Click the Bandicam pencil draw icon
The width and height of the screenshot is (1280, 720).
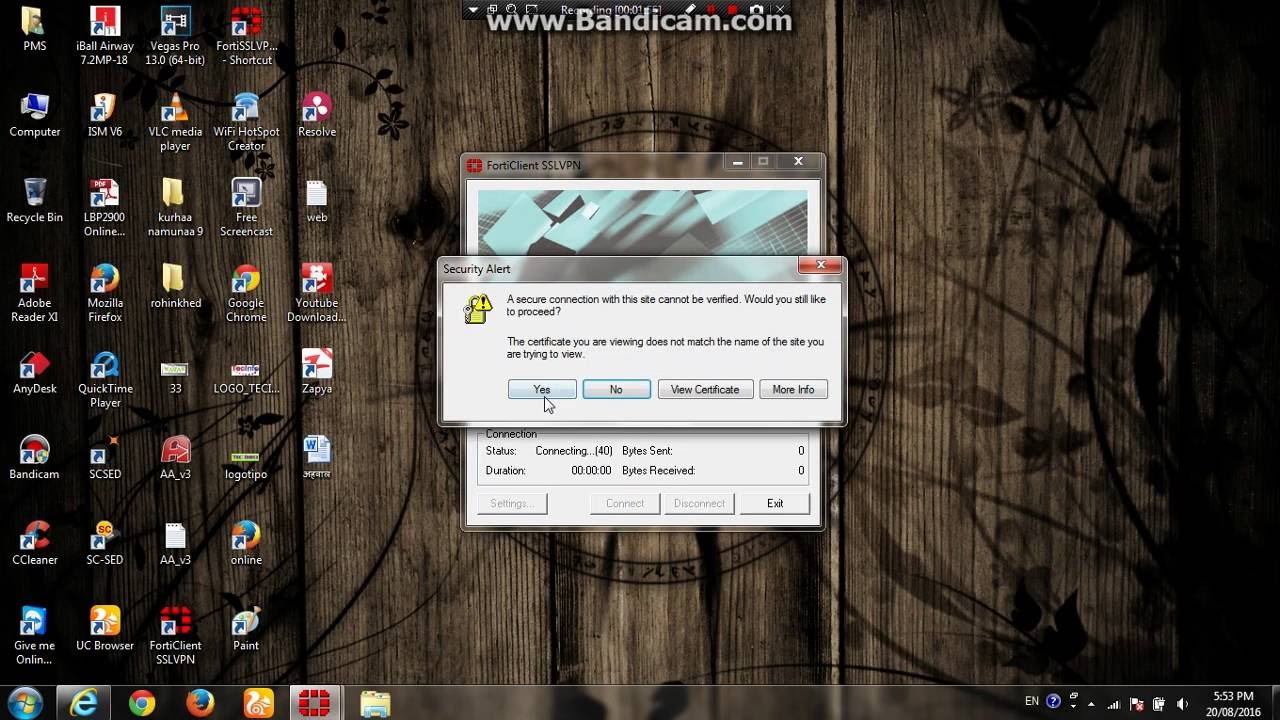[x=690, y=11]
